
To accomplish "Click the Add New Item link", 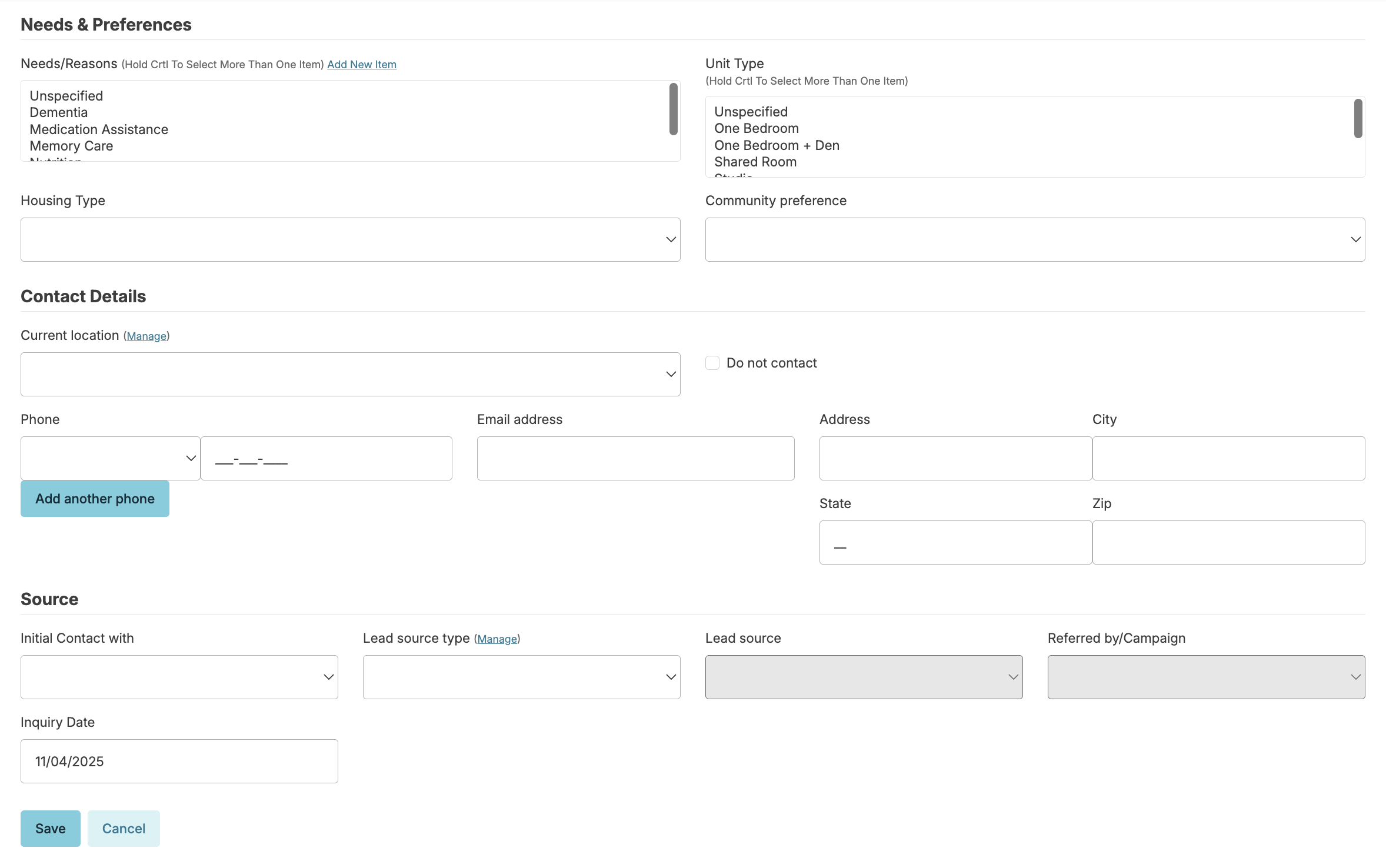I will [361, 65].
